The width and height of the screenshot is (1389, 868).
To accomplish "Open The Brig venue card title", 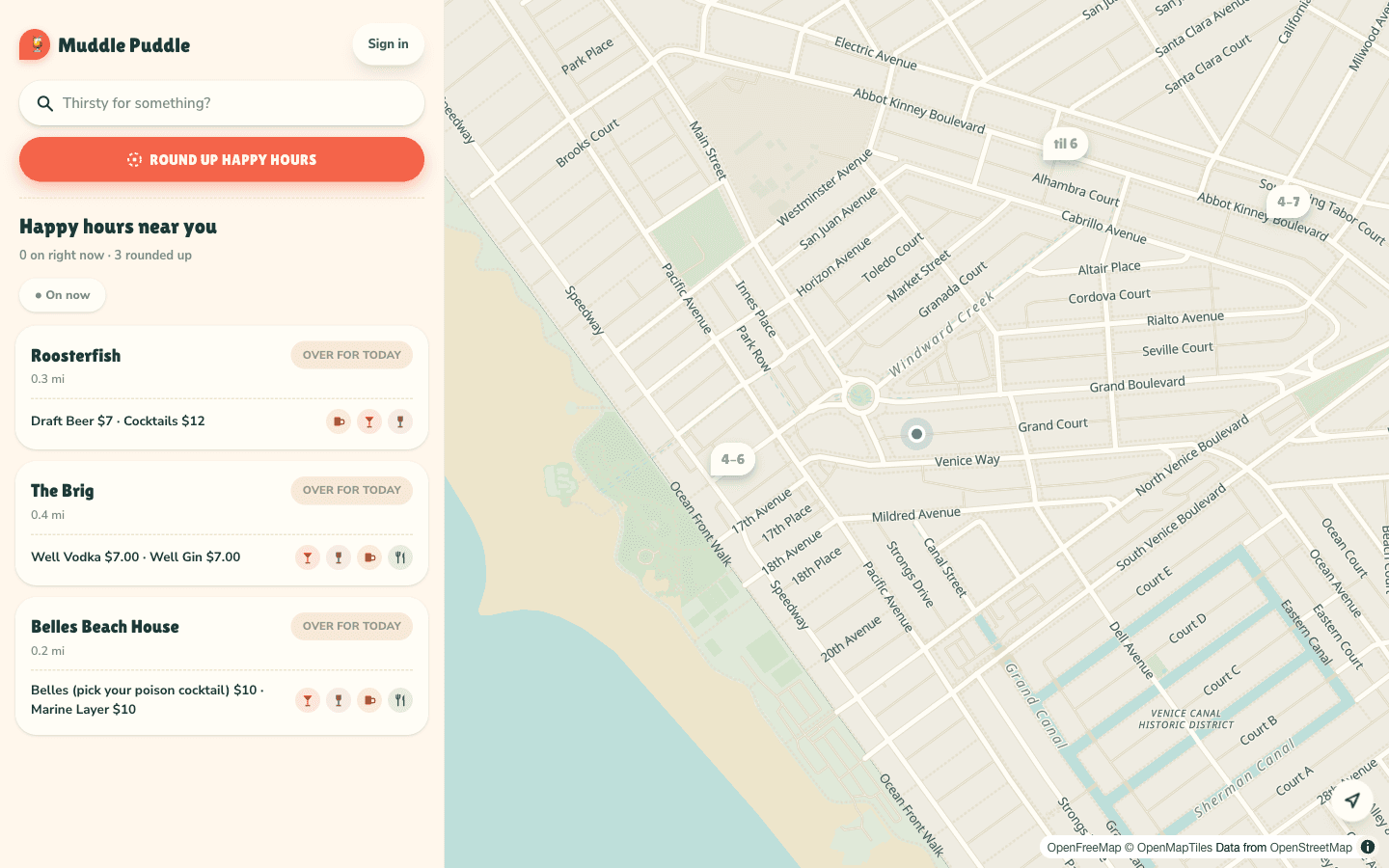I will [63, 491].
